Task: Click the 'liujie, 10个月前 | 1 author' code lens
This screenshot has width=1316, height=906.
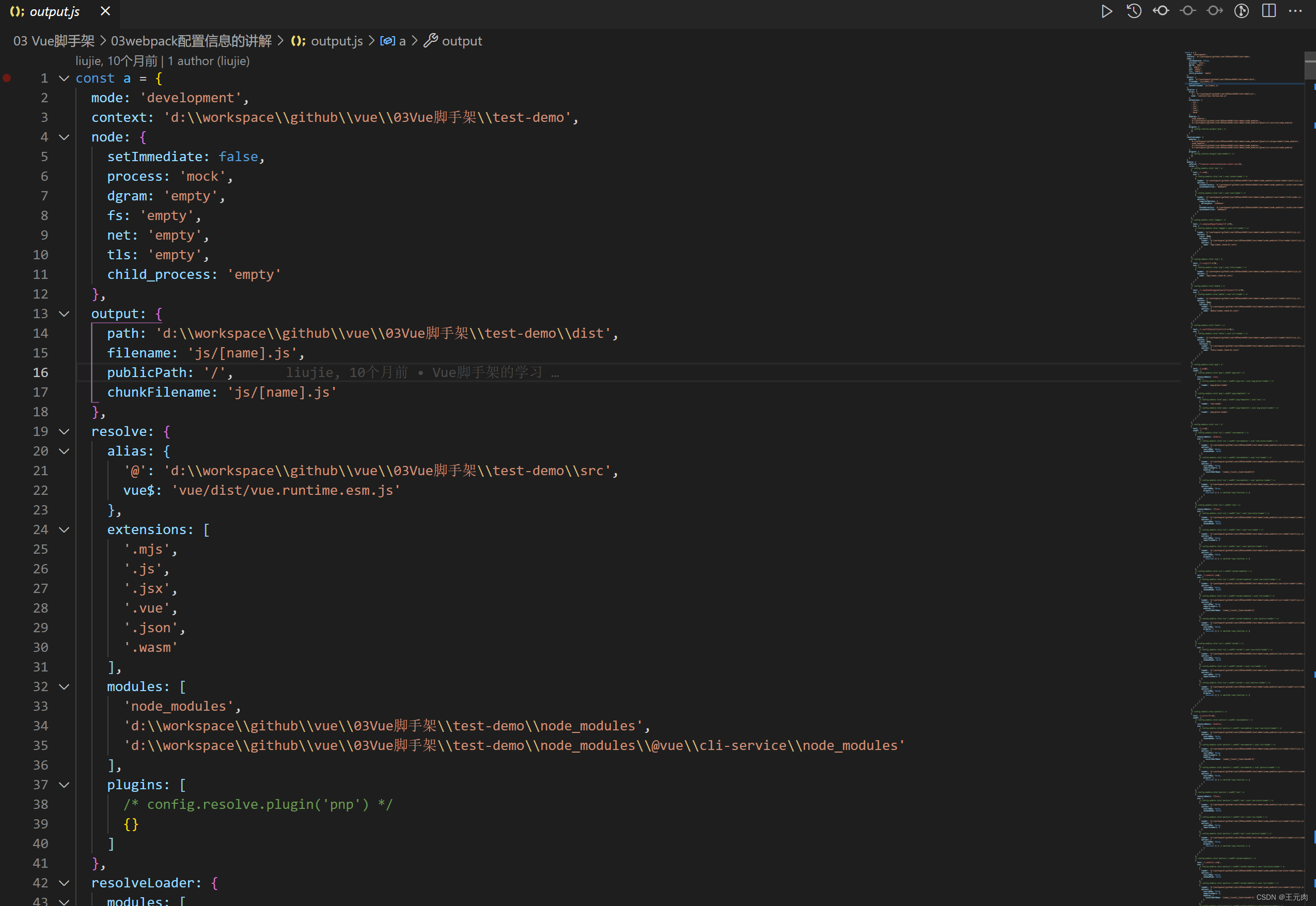Action: (x=162, y=61)
